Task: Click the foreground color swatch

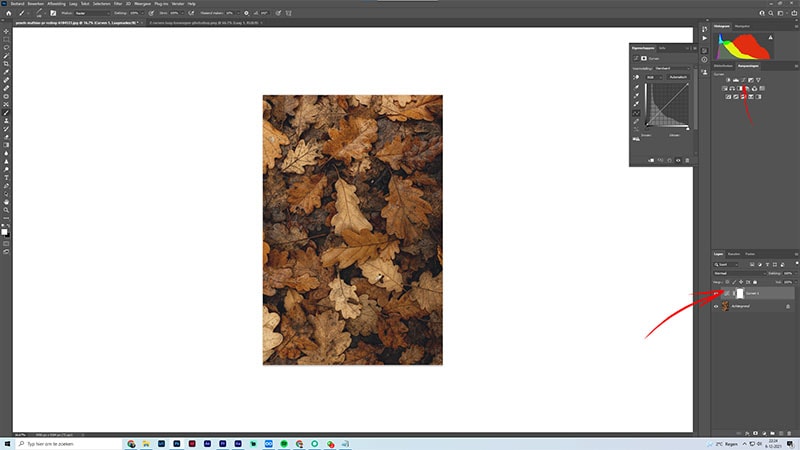Action: click(4, 232)
